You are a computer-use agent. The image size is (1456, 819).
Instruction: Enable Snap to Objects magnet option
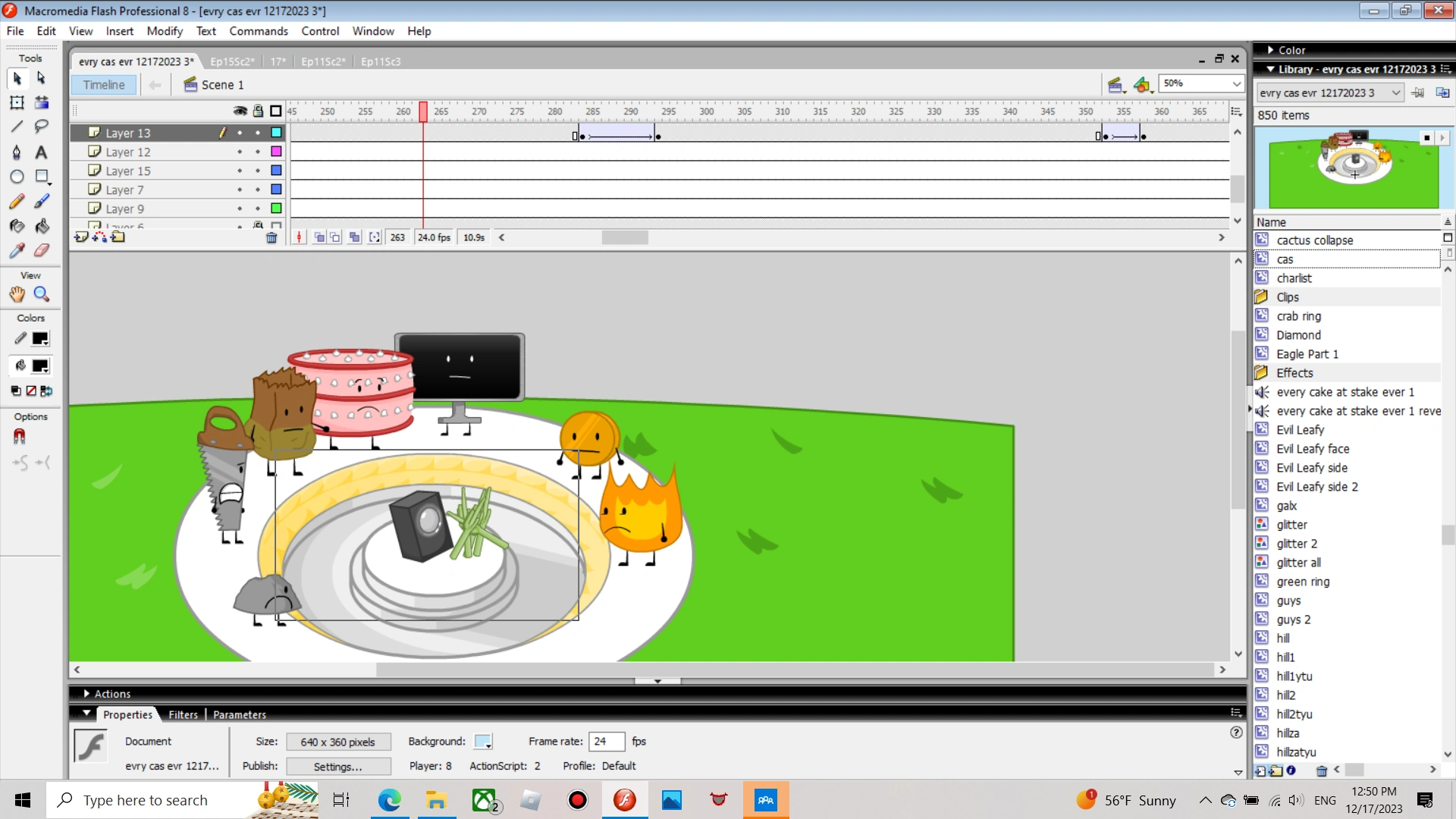20,437
